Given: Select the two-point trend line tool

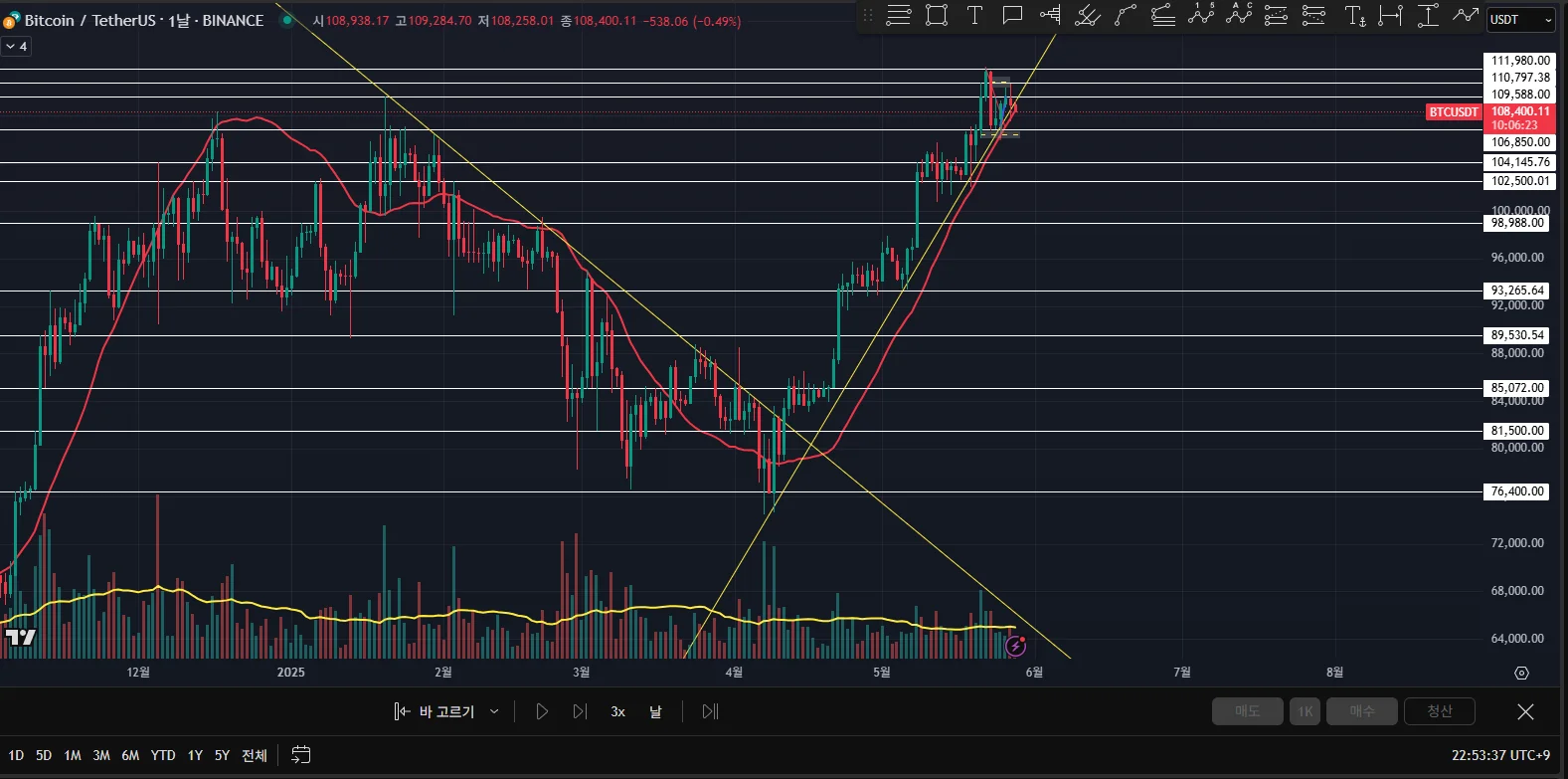Looking at the screenshot, I should (x=1126, y=15).
